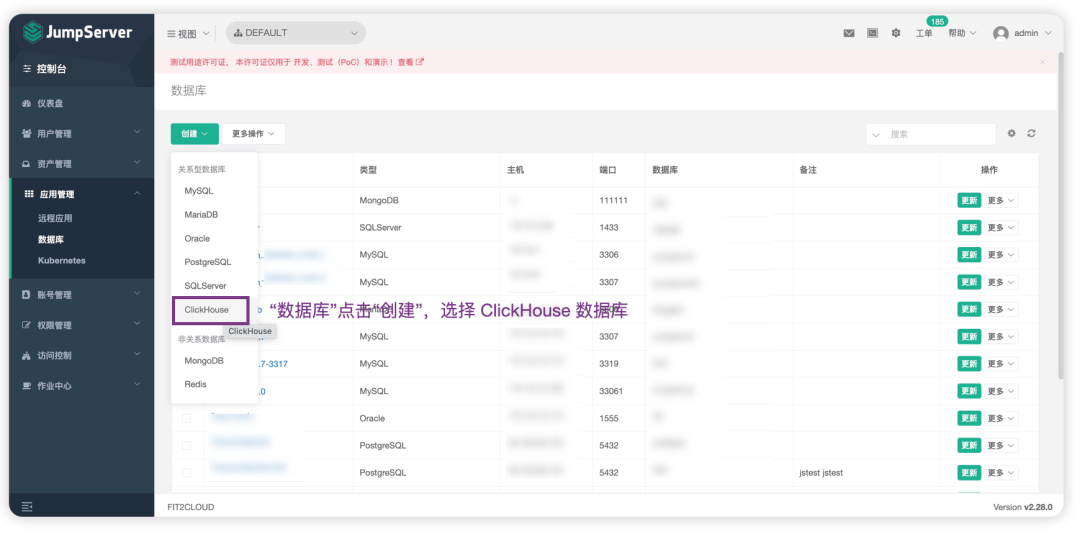Open the 帮助 help dropdown
Image resolution: width=1080 pixels, height=535 pixels.
962,33
